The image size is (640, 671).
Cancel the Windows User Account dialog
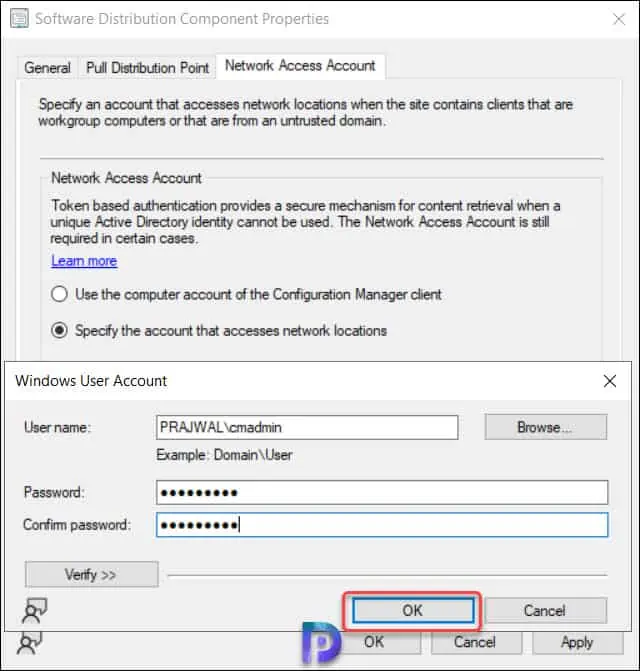tap(545, 610)
